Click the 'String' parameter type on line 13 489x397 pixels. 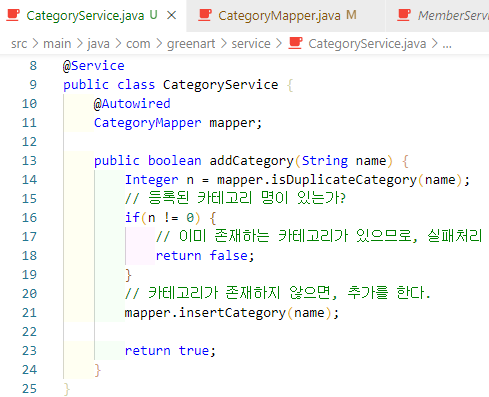tap(325, 161)
